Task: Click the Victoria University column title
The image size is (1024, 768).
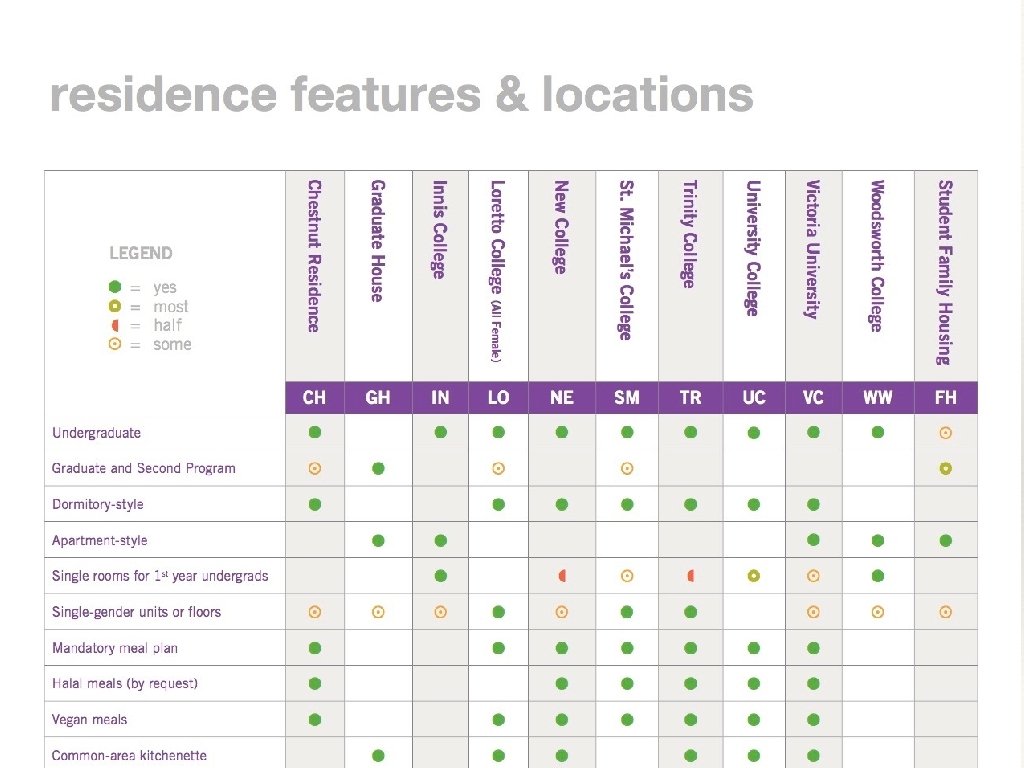Action: click(x=812, y=249)
